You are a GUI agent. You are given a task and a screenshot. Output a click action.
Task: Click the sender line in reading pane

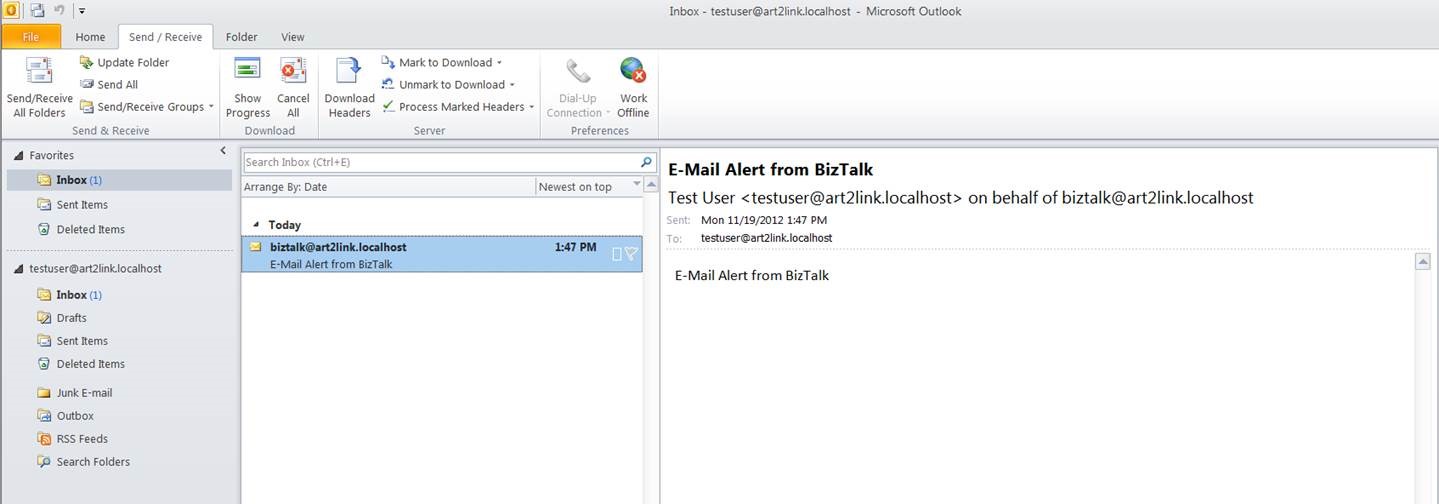(x=960, y=198)
